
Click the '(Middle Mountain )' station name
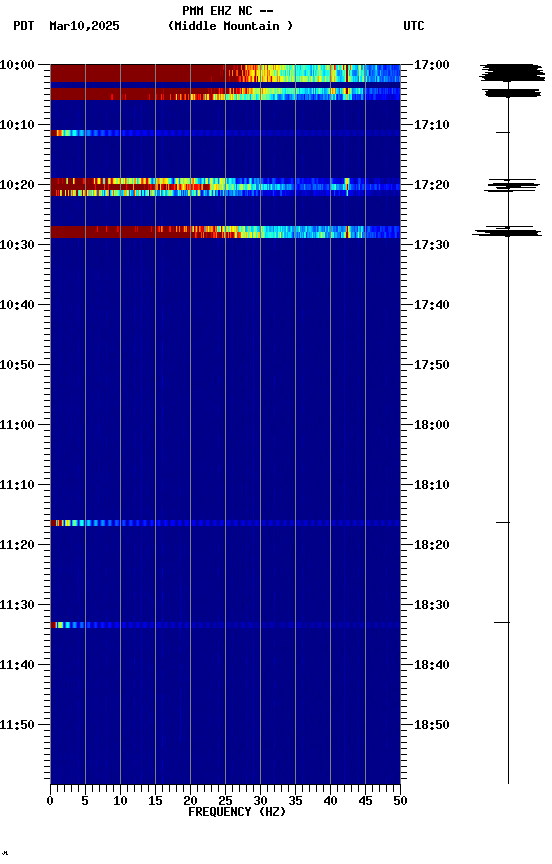pos(230,26)
